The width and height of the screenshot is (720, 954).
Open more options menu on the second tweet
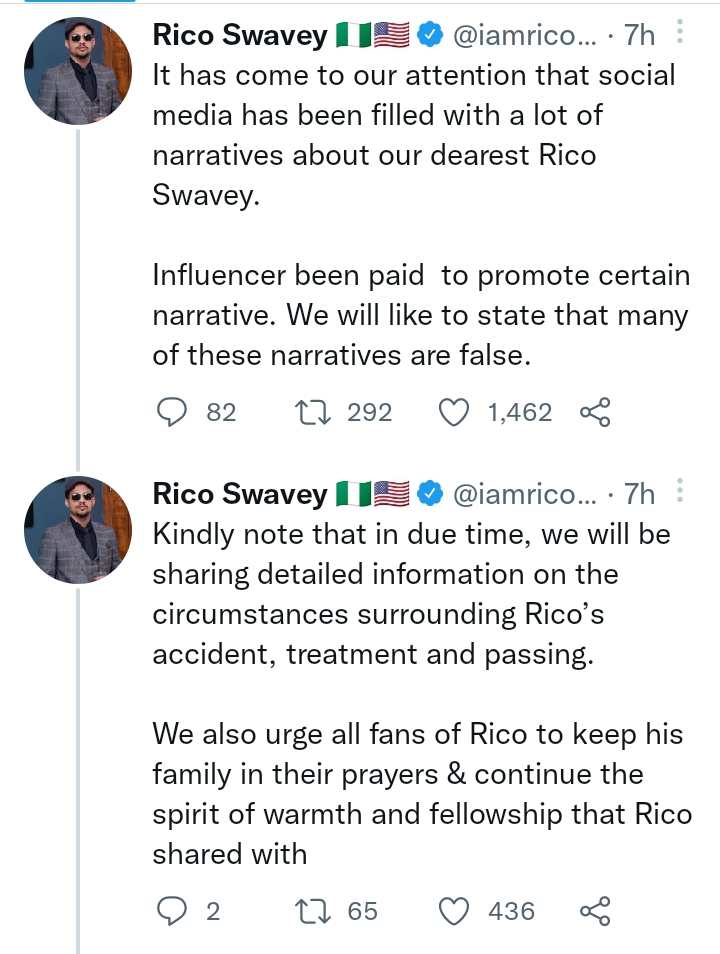click(x=679, y=493)
